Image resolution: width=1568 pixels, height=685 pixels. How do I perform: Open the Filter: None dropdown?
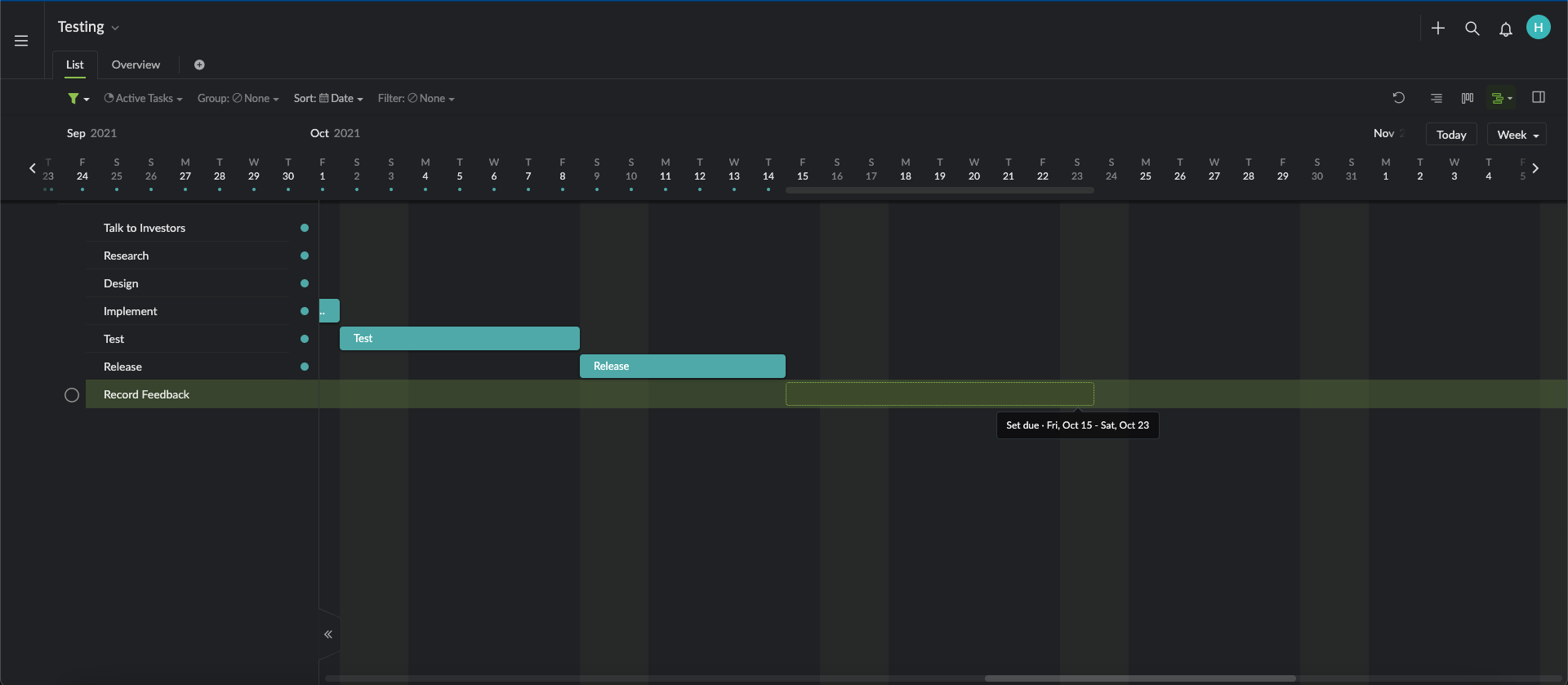click(416, 98)
